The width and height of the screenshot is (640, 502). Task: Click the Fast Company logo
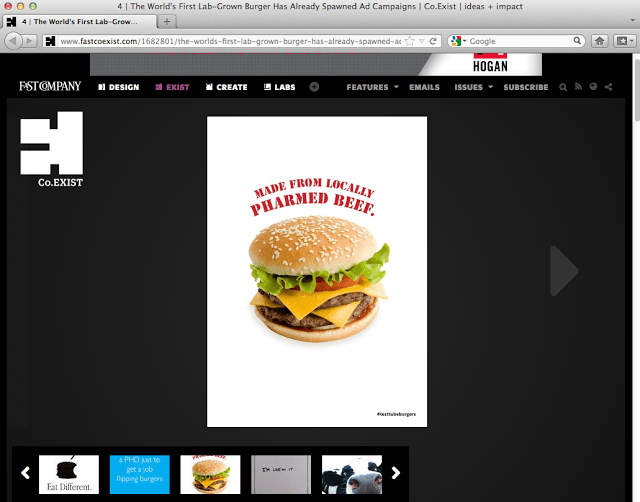click(x=51, y=87)
